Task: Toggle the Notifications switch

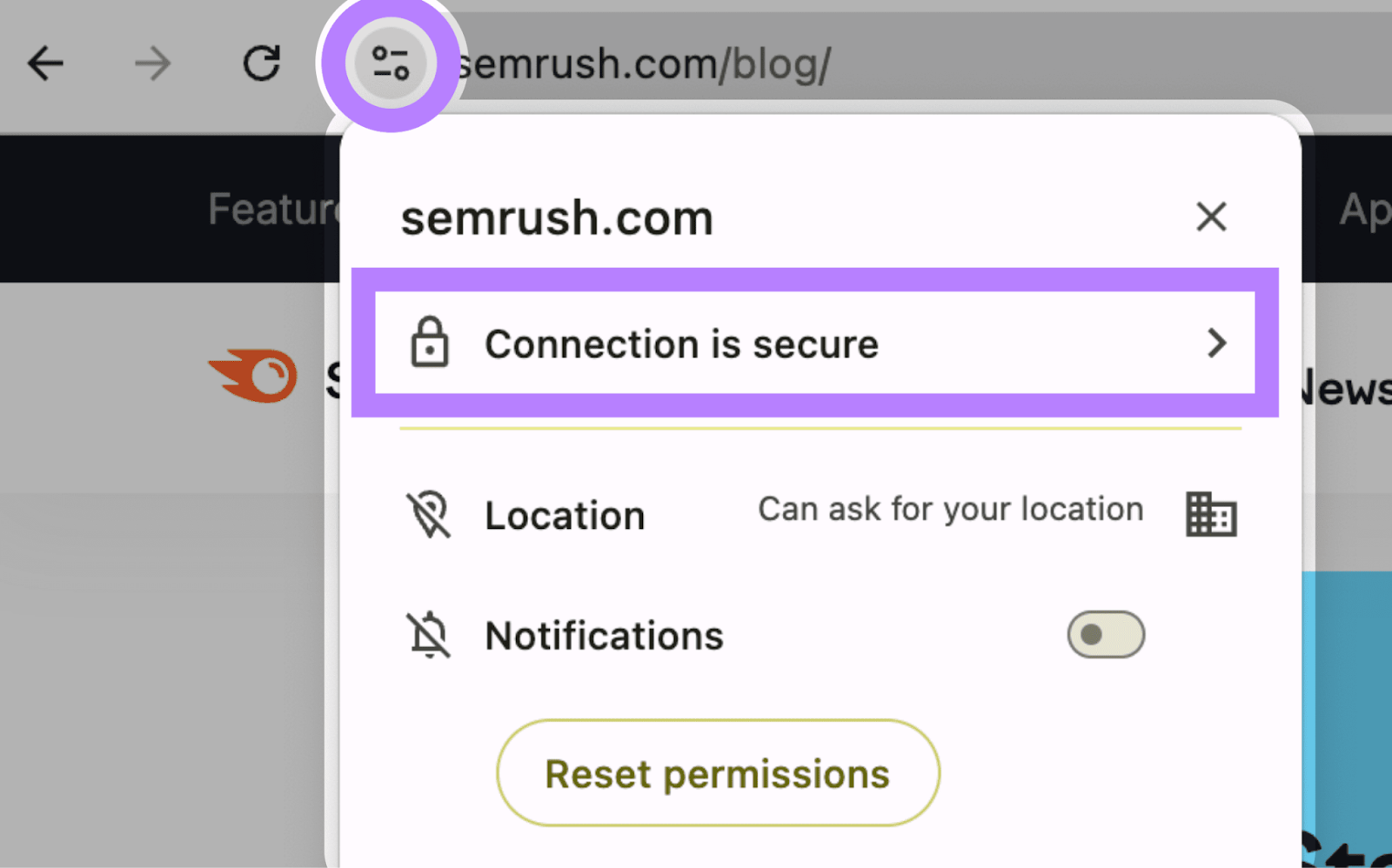Action: [x=1105, y=635]
